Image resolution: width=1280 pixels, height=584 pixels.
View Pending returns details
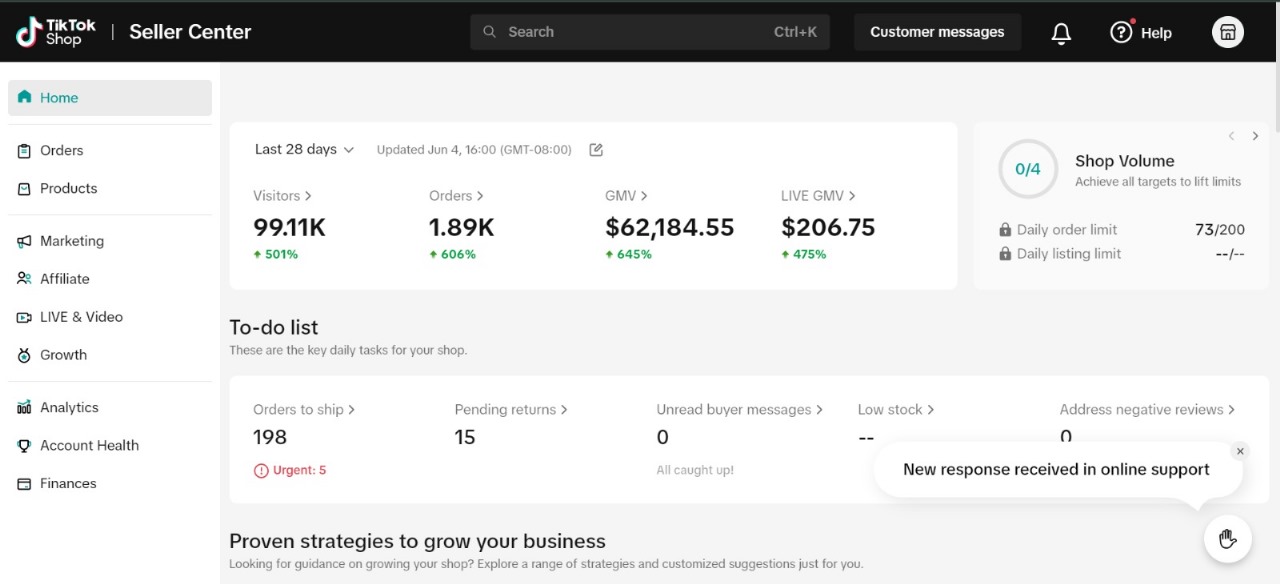pyautogui.click(x=510, y=410)
